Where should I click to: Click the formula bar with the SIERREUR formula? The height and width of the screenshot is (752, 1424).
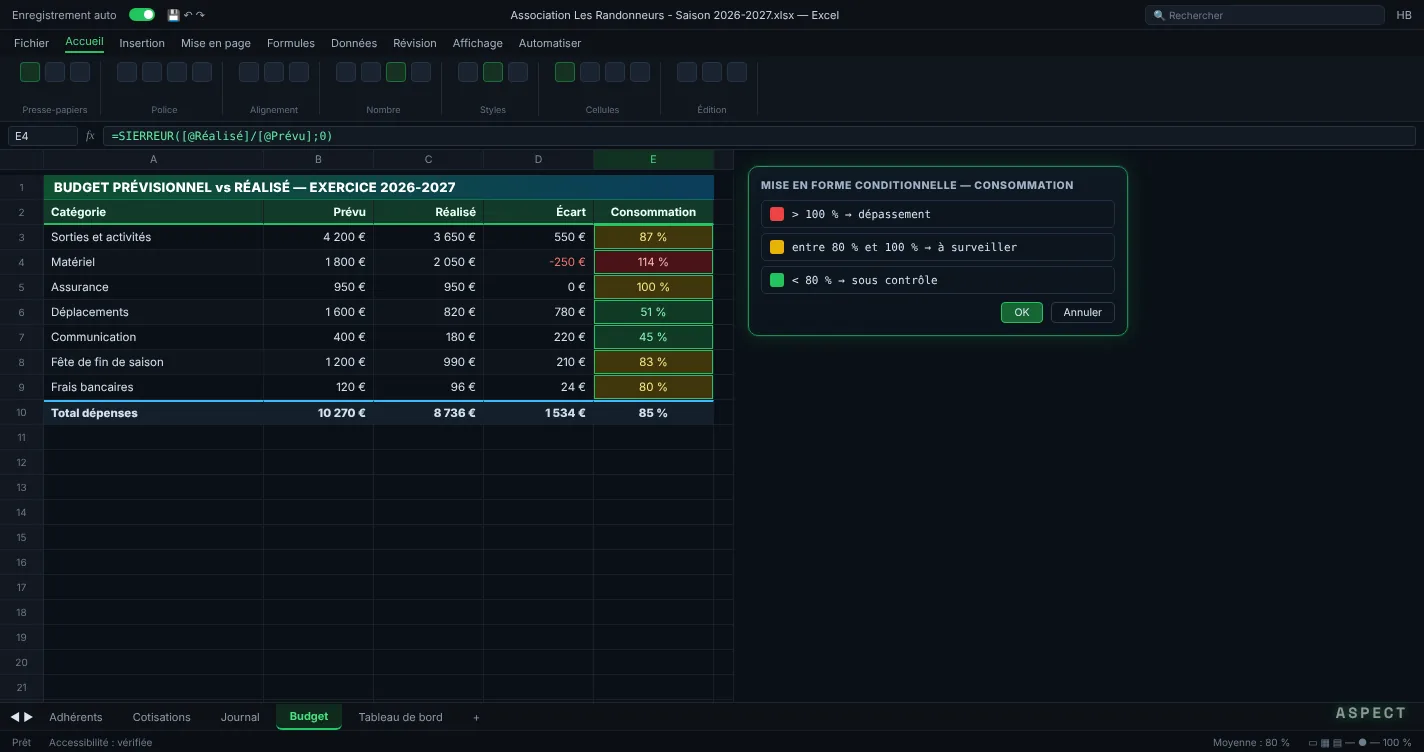point(759,136)
